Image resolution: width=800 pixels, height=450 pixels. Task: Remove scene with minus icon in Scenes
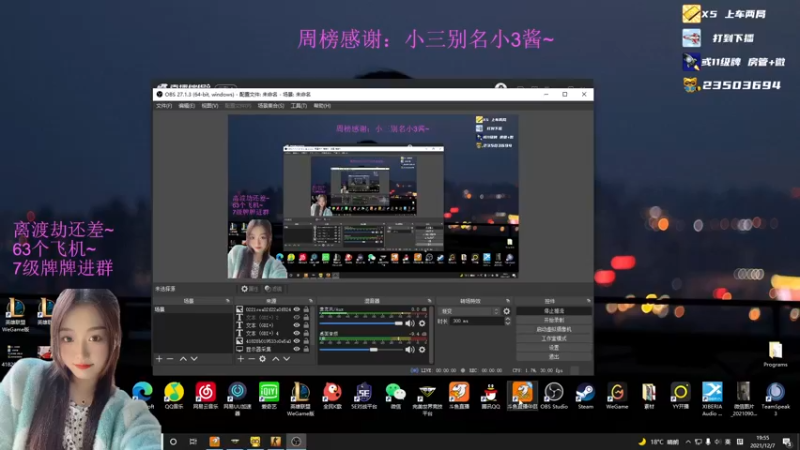click(x=170, y=359)
